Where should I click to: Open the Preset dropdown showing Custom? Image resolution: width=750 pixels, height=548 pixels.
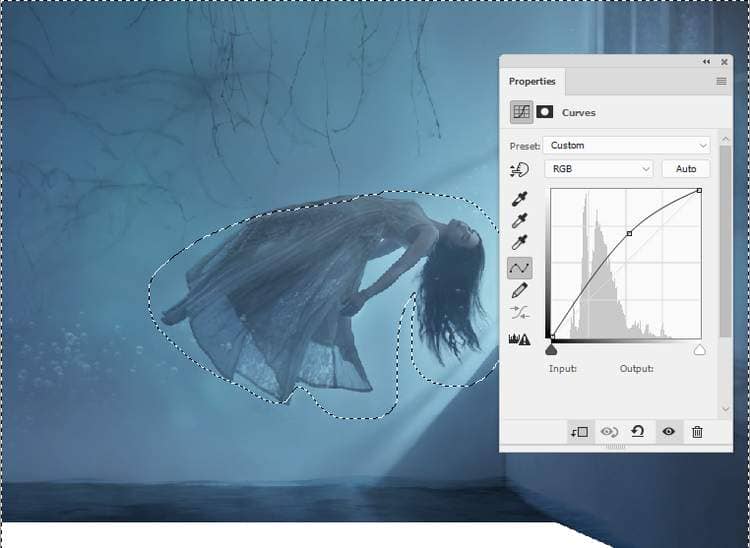click(627, 145)
